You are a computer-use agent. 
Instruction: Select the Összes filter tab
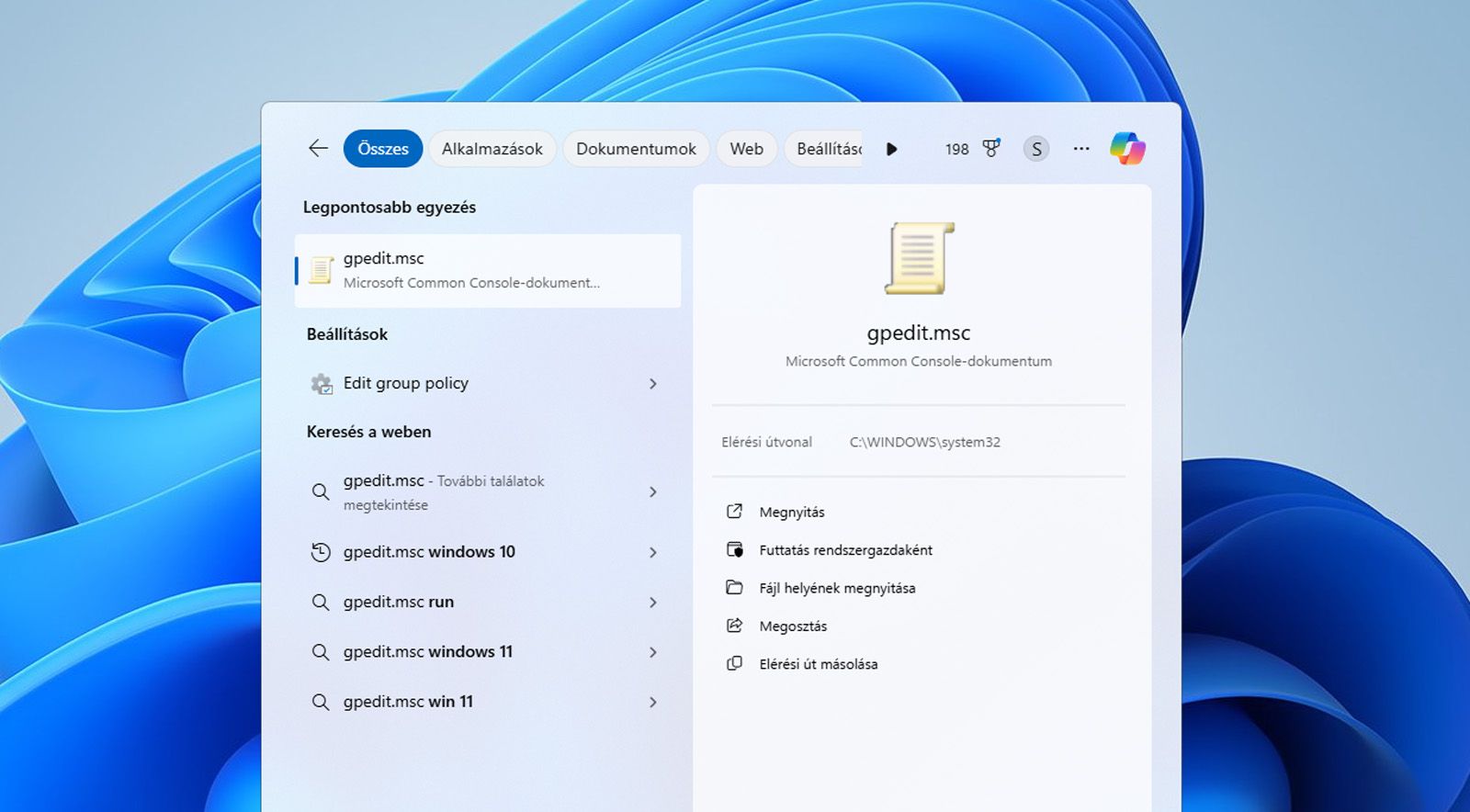point(383,149)
